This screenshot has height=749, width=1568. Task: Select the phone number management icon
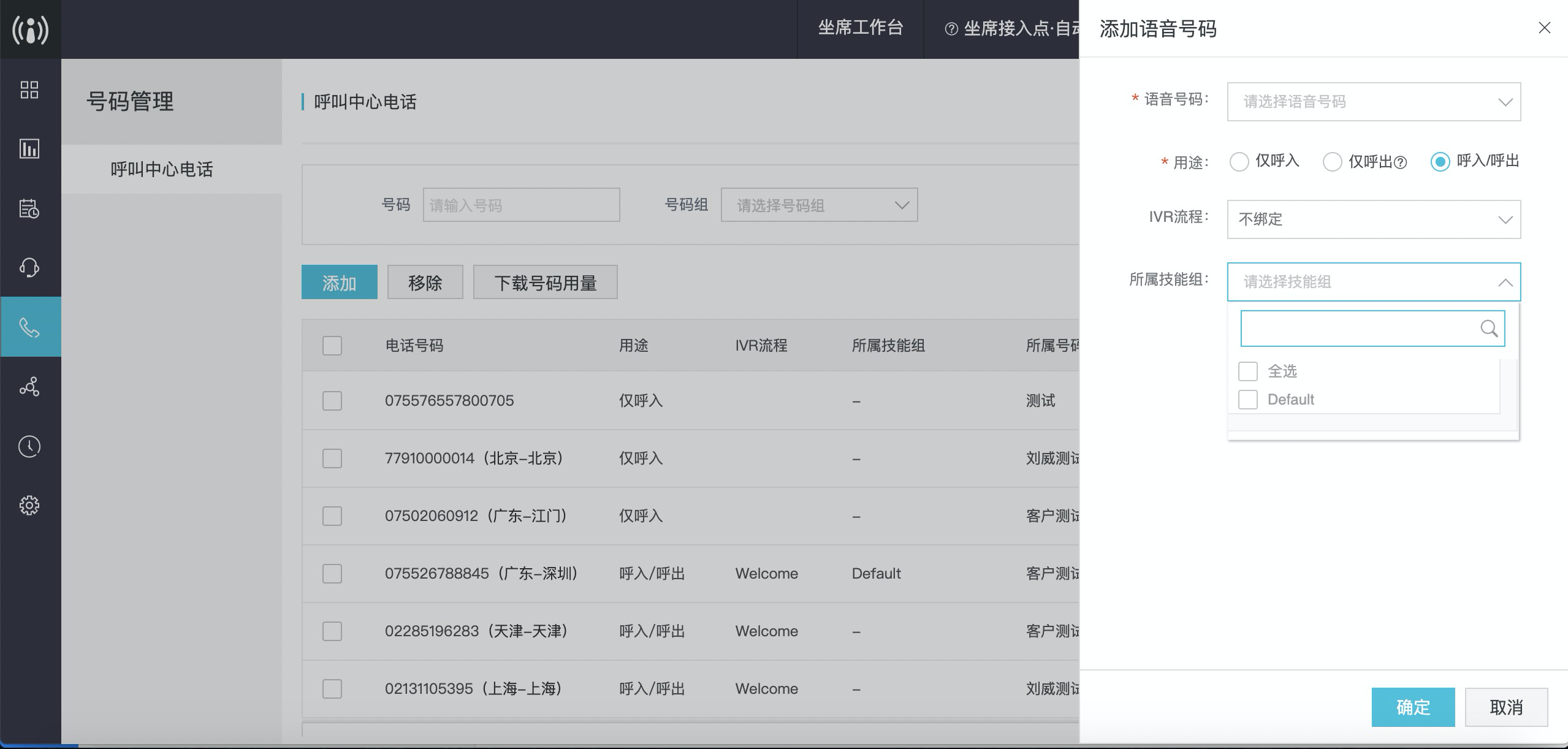29,327
